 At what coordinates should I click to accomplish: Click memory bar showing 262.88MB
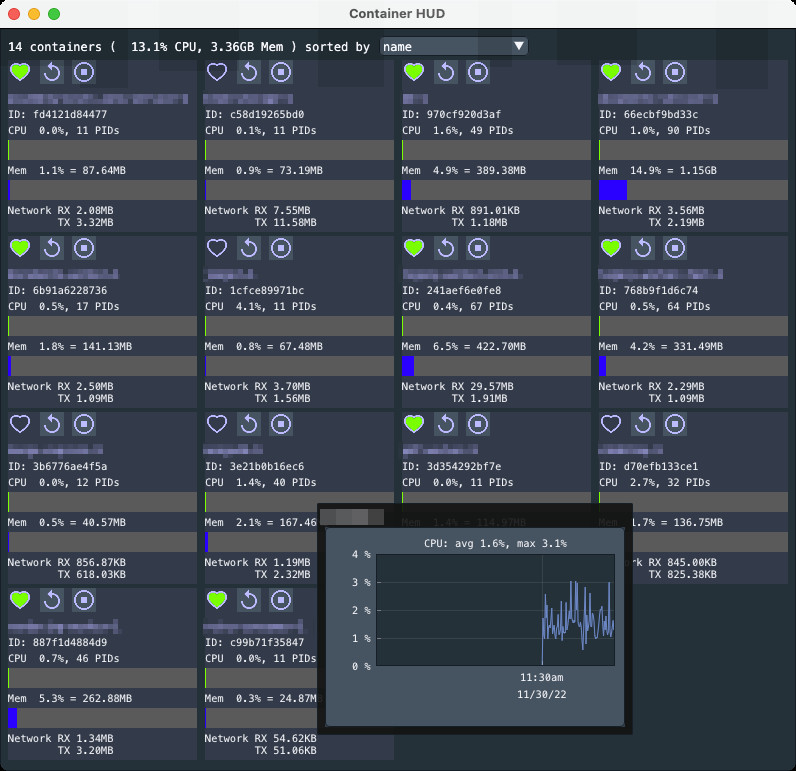102,719
